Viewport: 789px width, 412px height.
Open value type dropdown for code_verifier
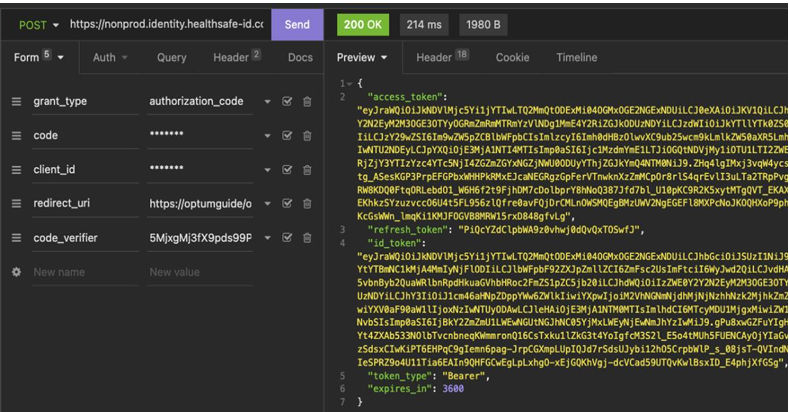(x=267, y=238)
